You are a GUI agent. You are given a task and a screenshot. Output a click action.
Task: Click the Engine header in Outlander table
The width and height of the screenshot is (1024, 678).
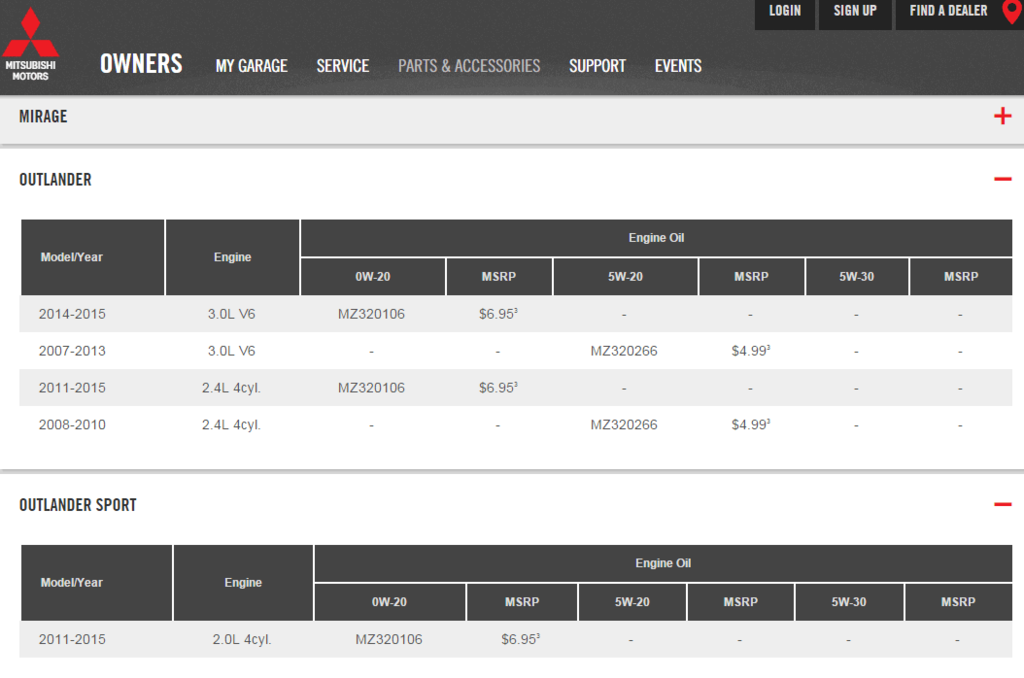point(232,257)
